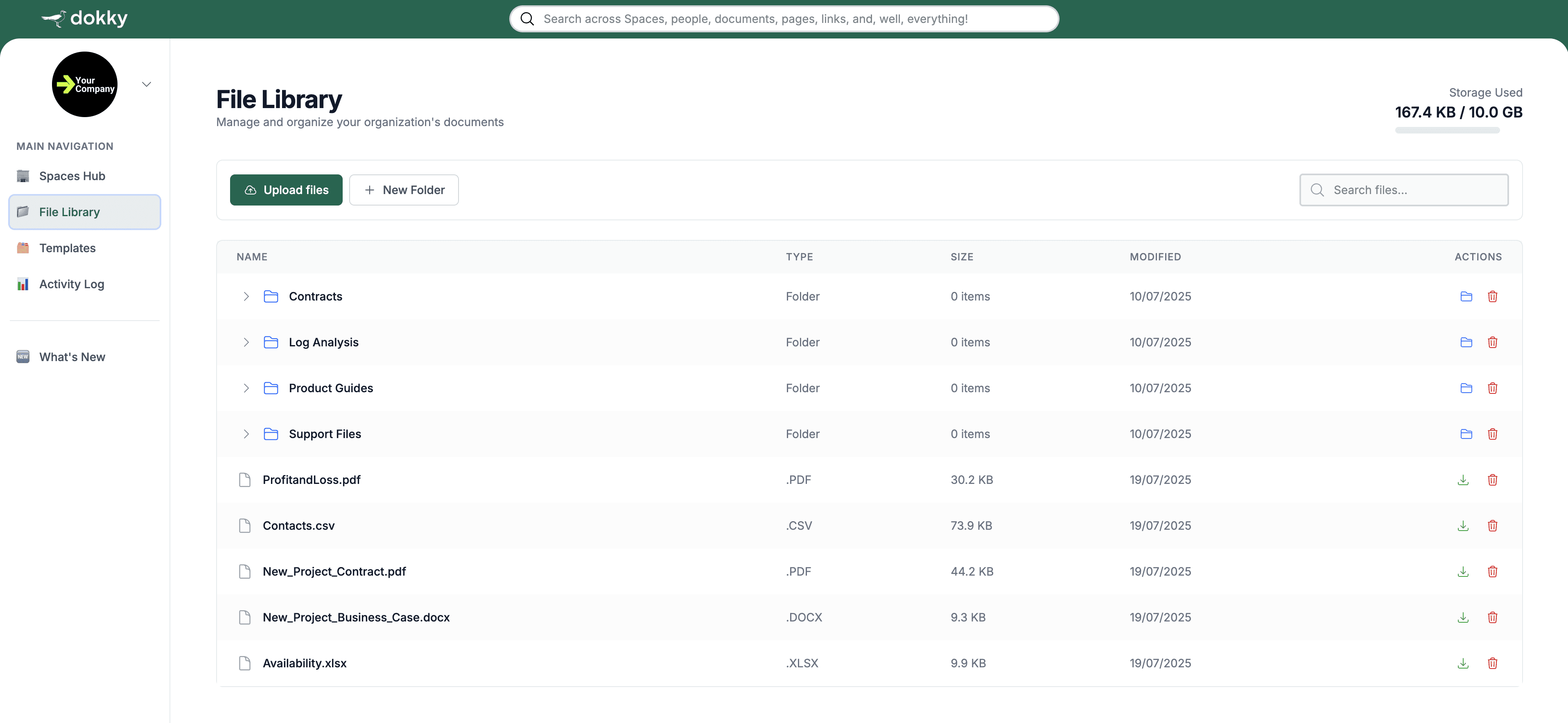Download New_Project_Contract.pdf file
The width and height of the screenshot is (1568, 723).
tap(1463, 572)
